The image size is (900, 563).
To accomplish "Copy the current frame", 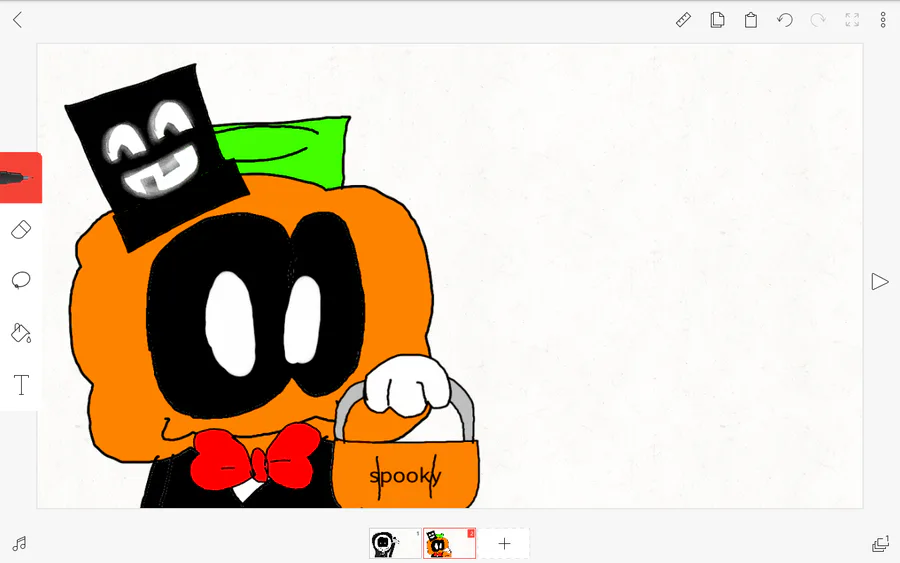I will pyautogui.click(x=717, y=20).
